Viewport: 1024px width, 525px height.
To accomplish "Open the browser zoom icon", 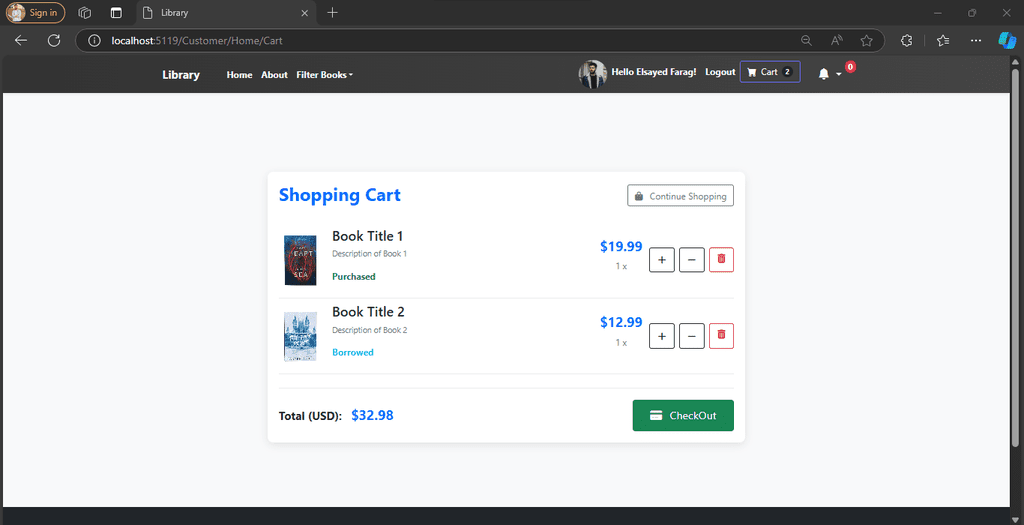I will 807,40.
